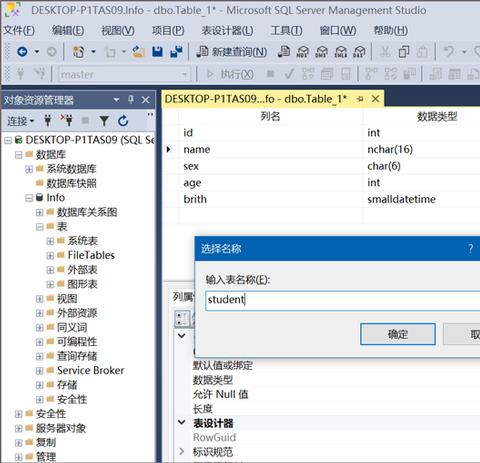The height and width of the screenshot is (463, 480).
Task: Select the 数据库快照 tree item
Action: tap(71, 183)
